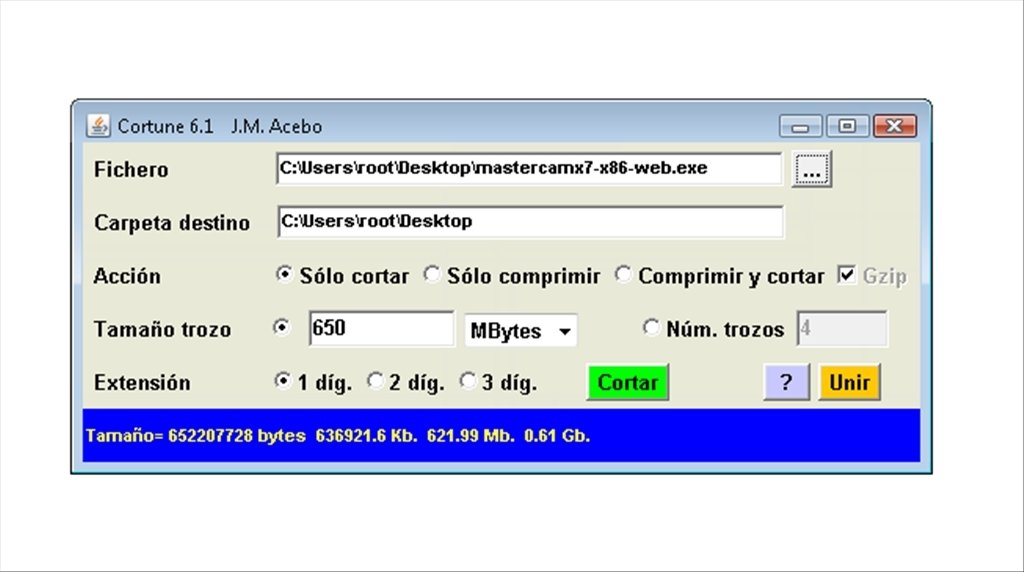This screenshot has width=1024, height=572.
Task: Click the disabled number of pieces field
Action: tap(842, 328)
